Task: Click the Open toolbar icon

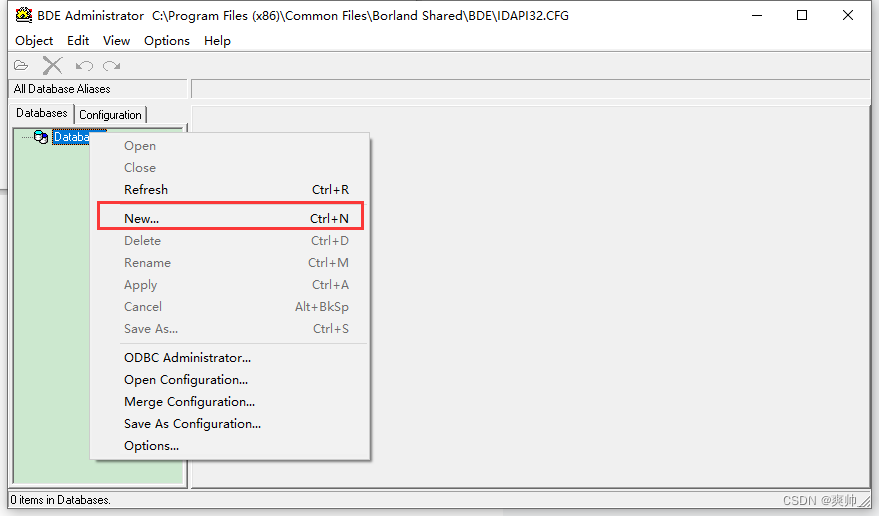Action: point(21,66)
